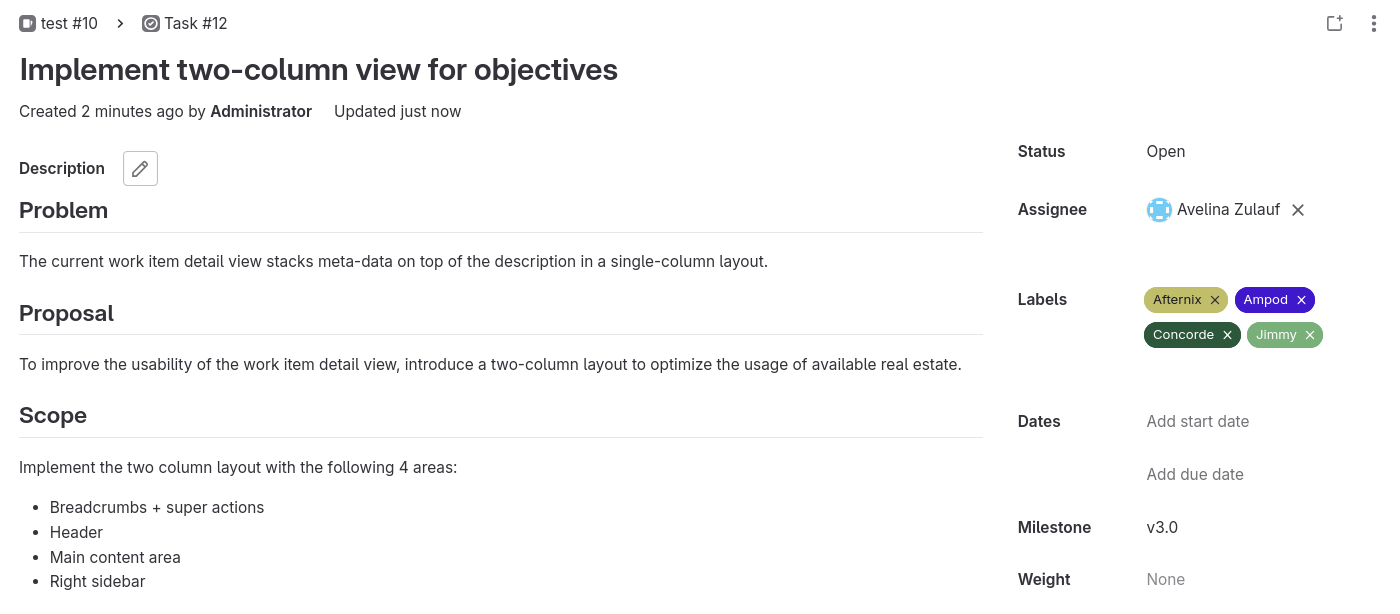Viewport: 1400px width, 614px height.
Task: Click the edit description pencil icon
Action: (x=140, y=168)
